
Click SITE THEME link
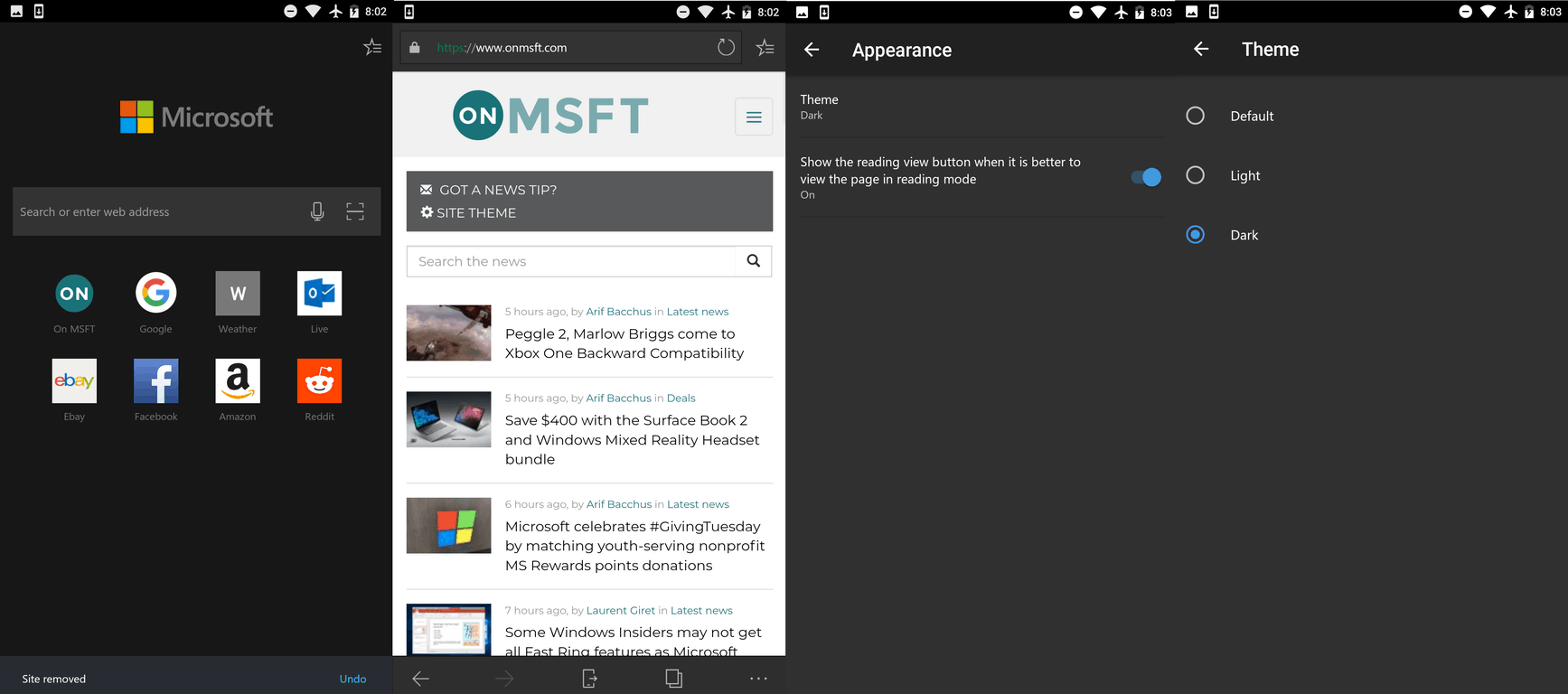pos(468,212)
